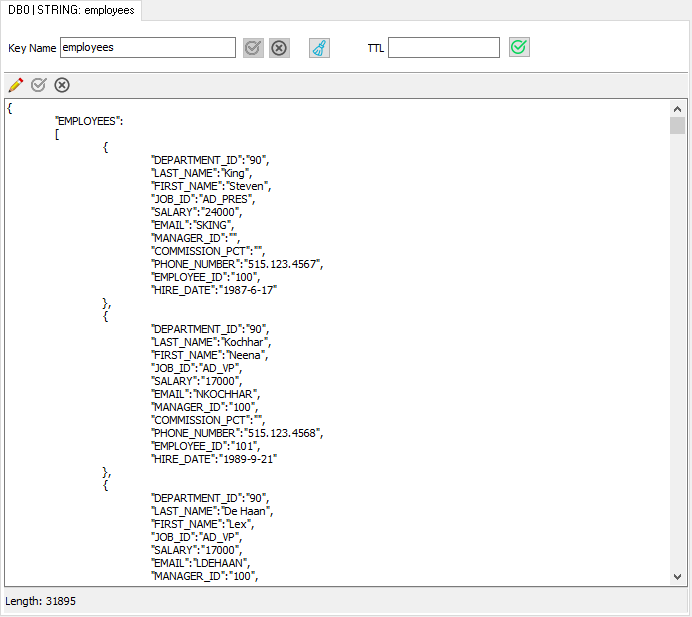Image resolution: width=692 pixels, height=617 pixels.
Task: Cancel key rename with X icon
Action: coord(279,48)
